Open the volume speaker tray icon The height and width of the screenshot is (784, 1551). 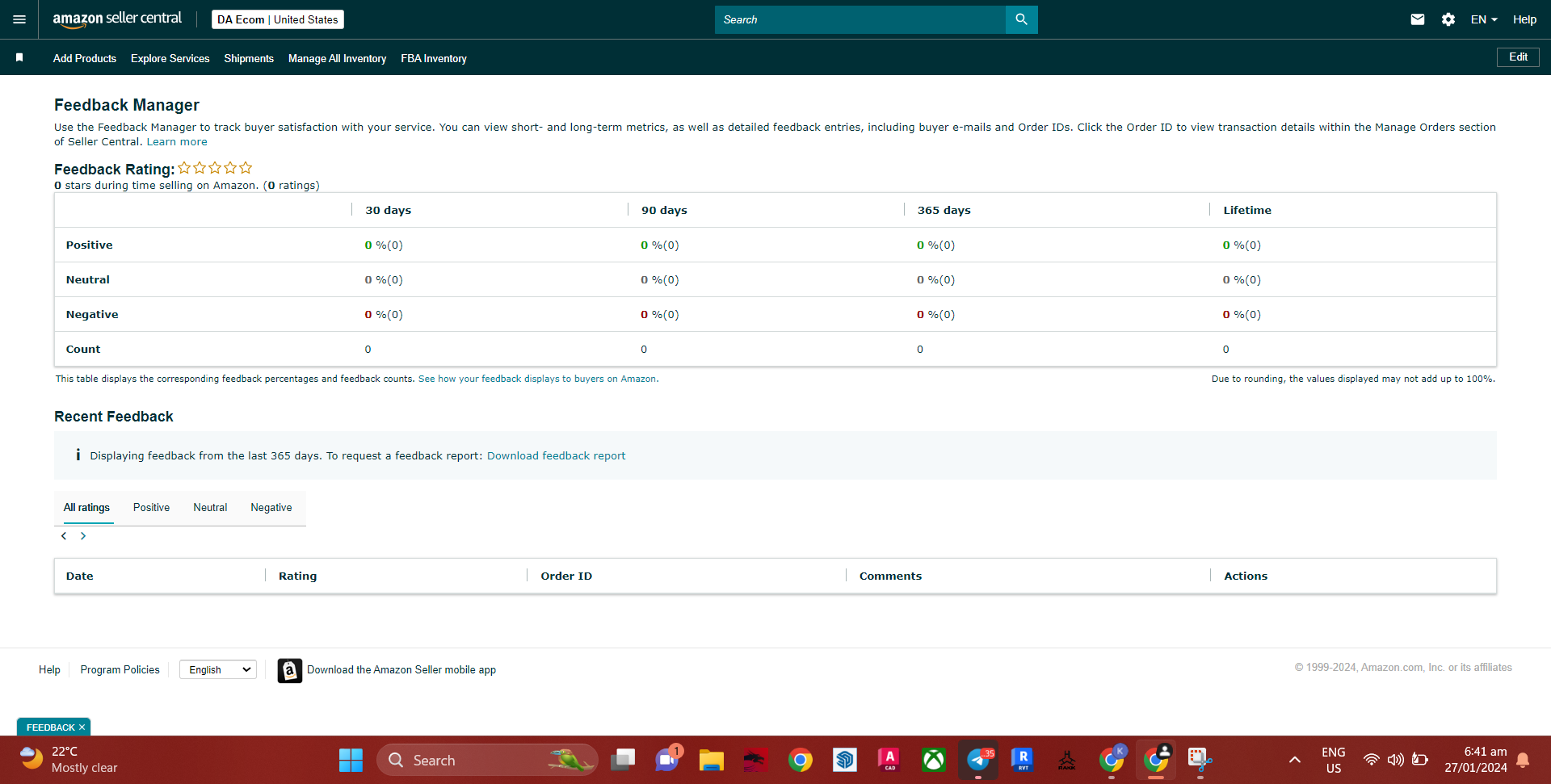click(x=1395, y=760)
